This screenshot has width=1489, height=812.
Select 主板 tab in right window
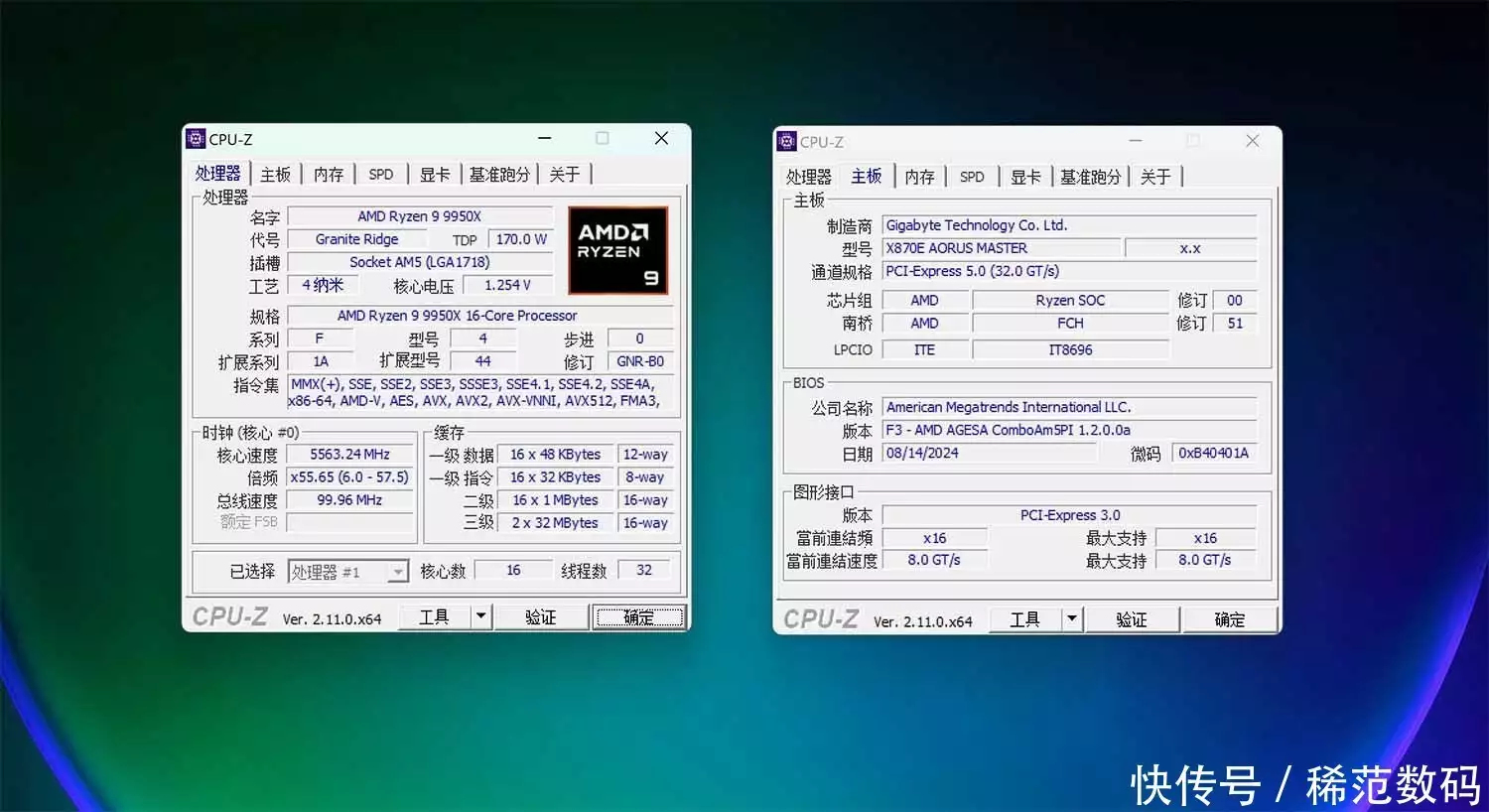pyautogui.click(x=867, y=176)
